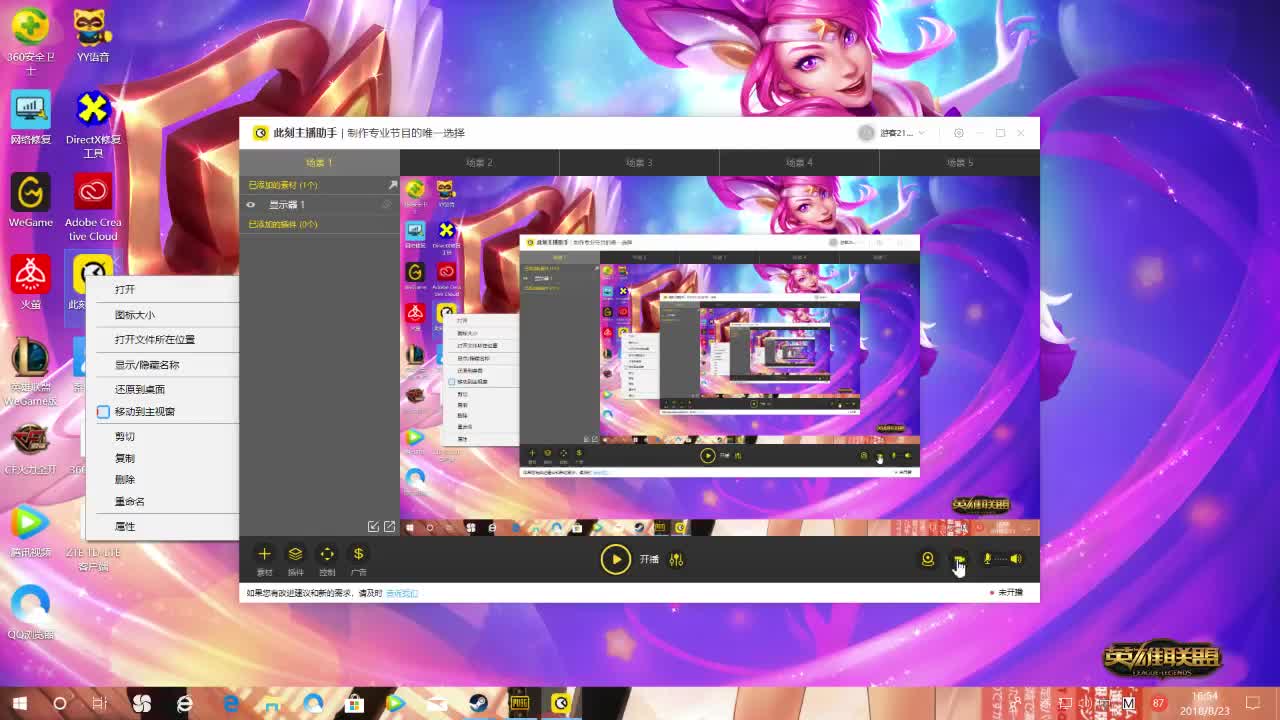The width and height of the screenshot is (1280, 720).
Task: Open the Windows notification center icon
Action: click(1253, 703)
